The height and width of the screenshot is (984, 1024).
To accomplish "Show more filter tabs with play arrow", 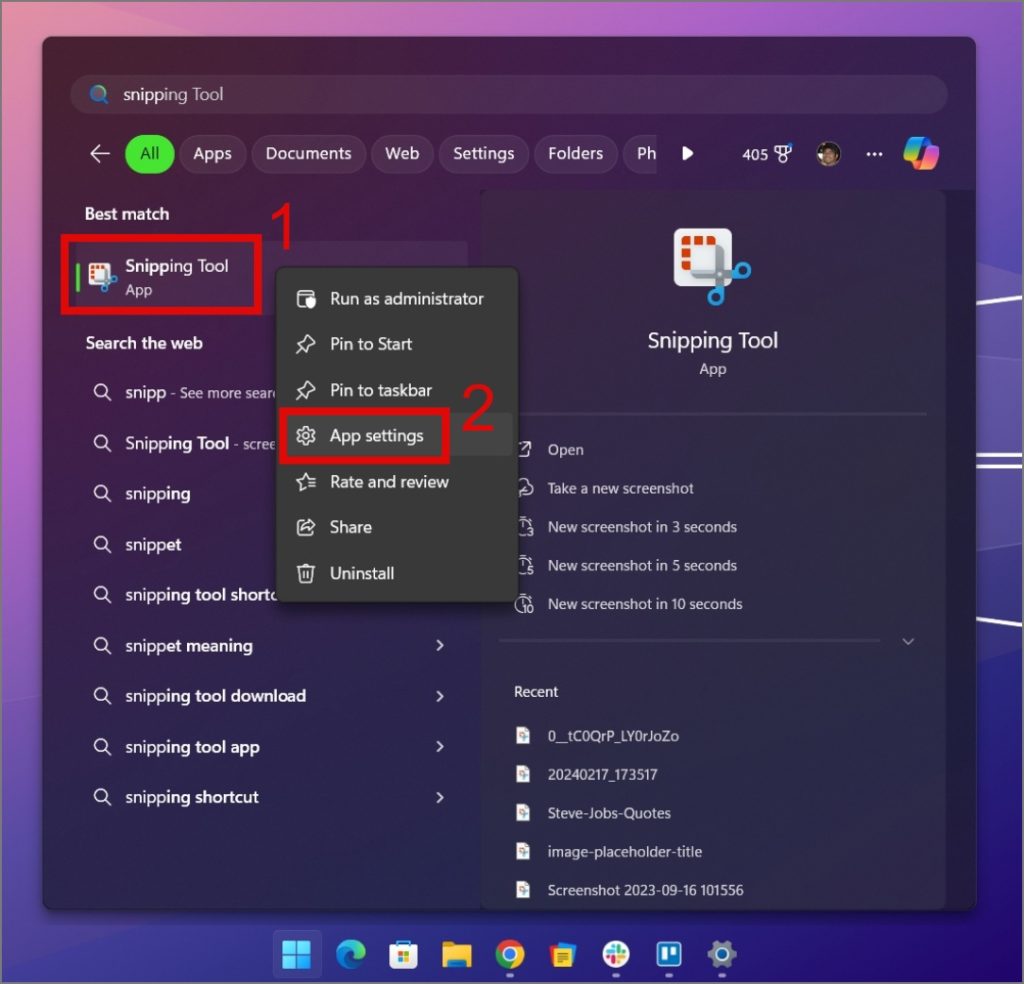I will pyautogui.click(x=687, y=153).
